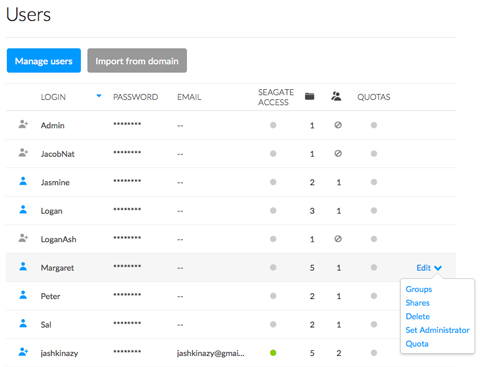Click Logan's blue user icon
The height and width of the screenshot is (367, 480).
tap(23, 210)
